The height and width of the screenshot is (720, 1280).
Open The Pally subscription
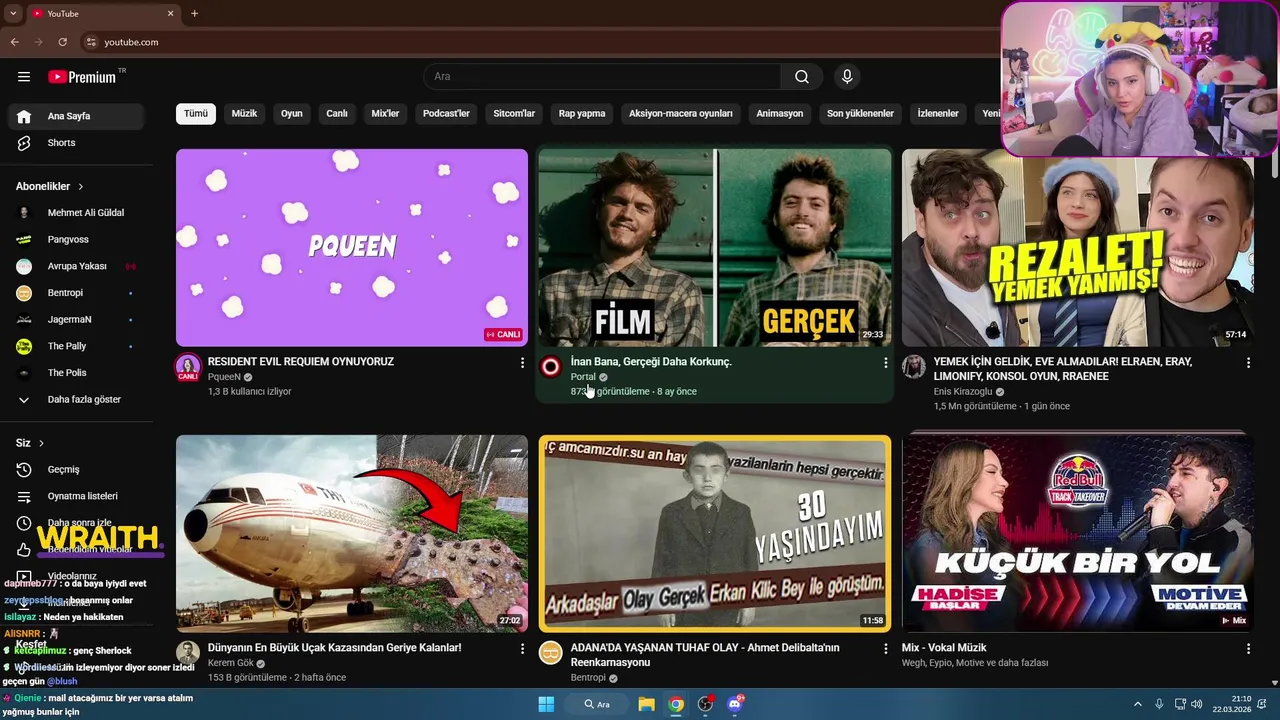coord(76,346)
